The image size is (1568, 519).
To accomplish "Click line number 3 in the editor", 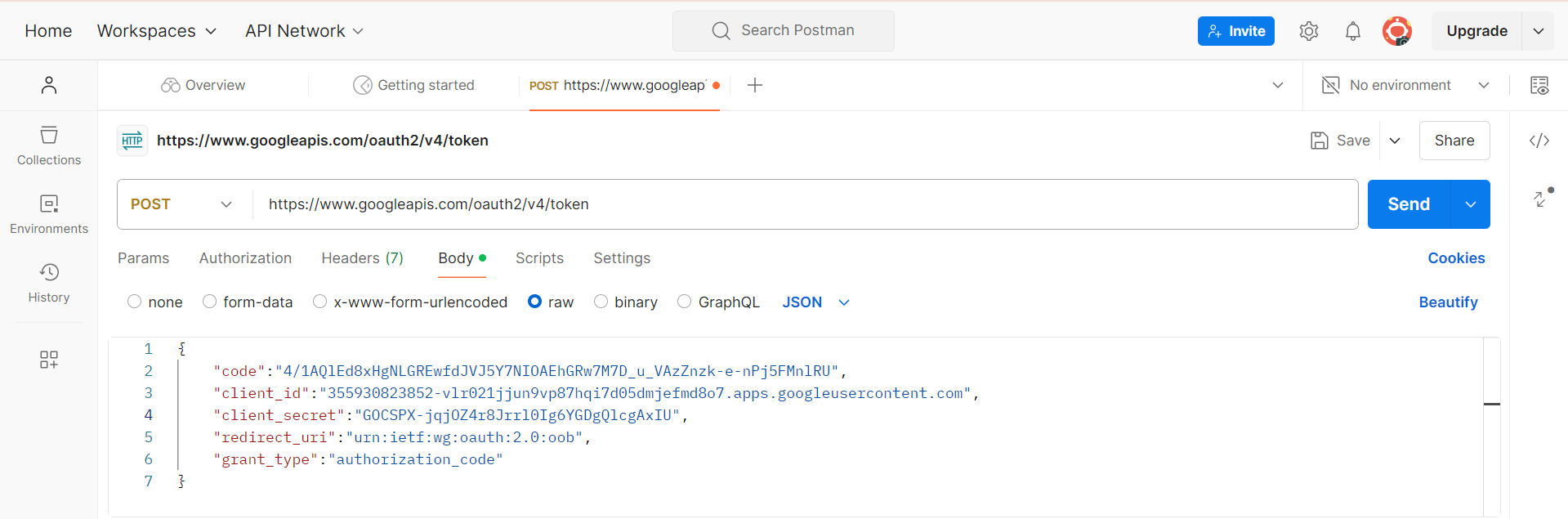I will [149, 393].
